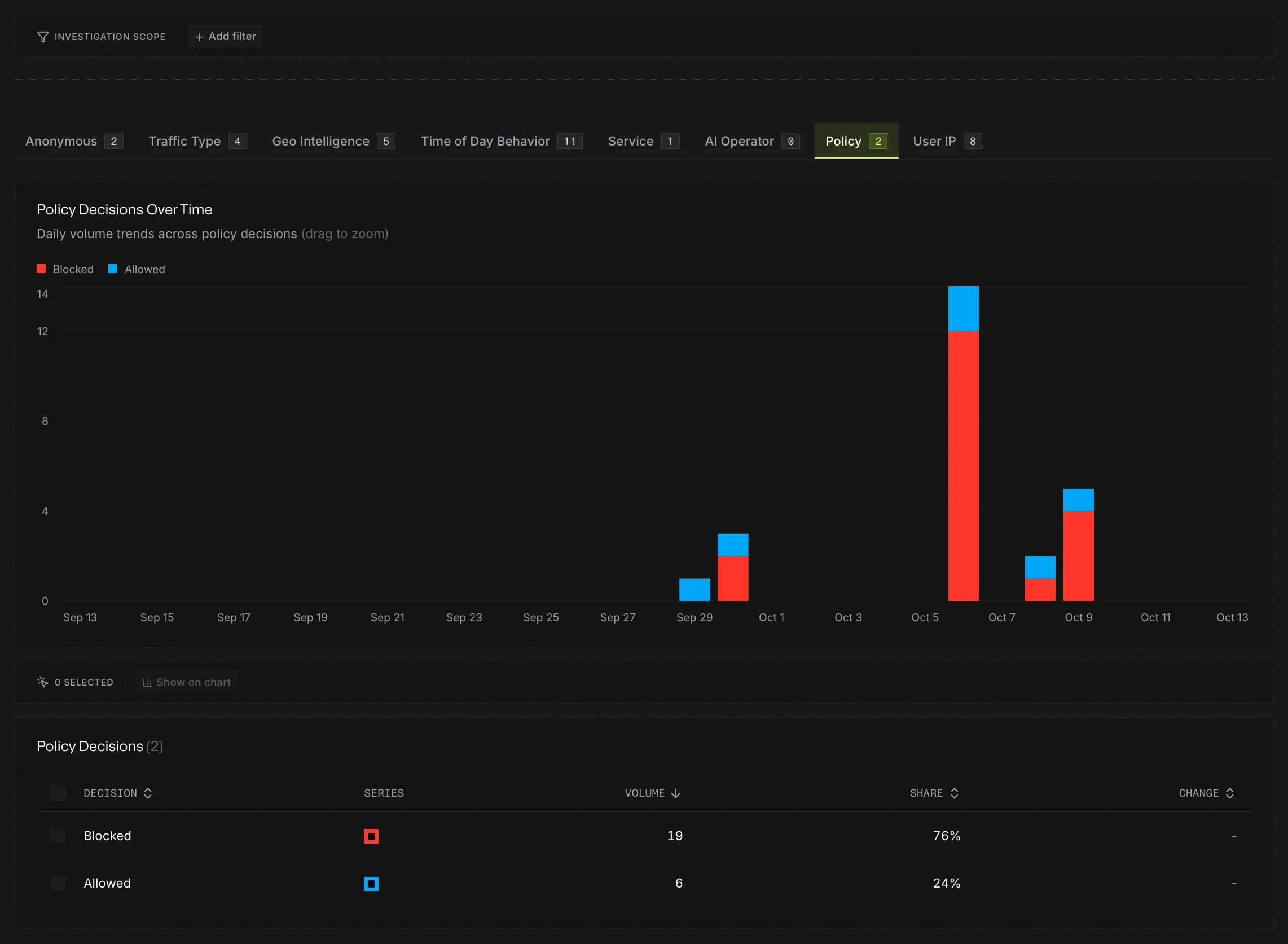Toggle the select-all checkbox in table header
Screen dimensions: 1288x944
pyautogui.click(x=58, y=793)
